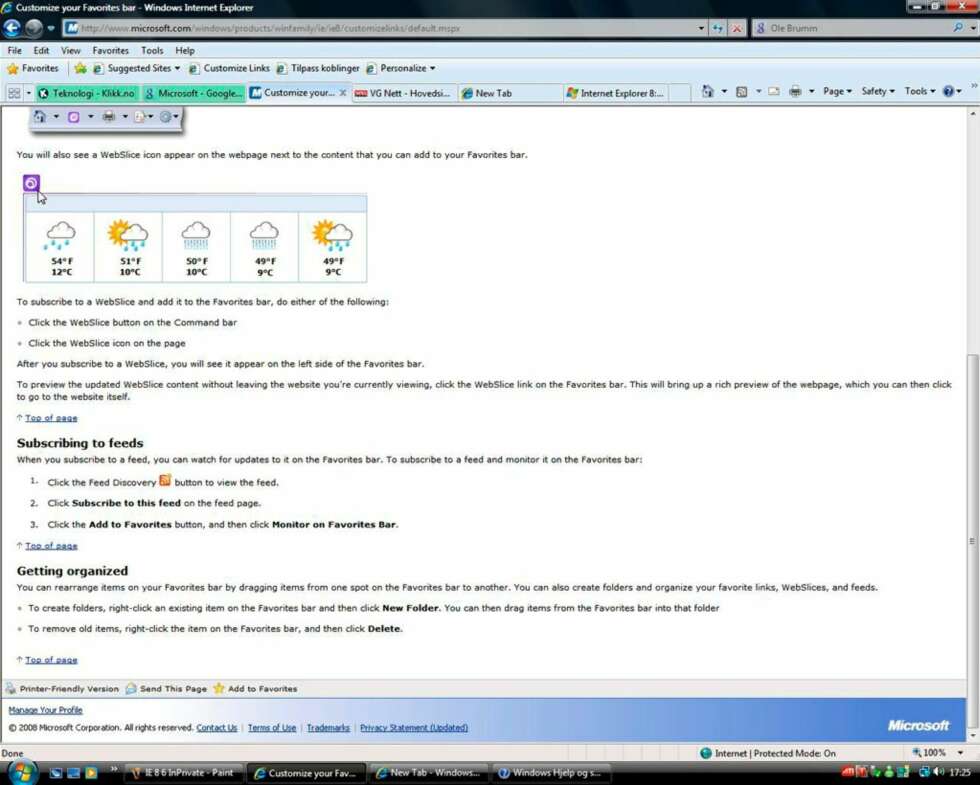Switch to Windows Hjelp og s... taskbar window
The height and width of the screenshot is (785, 980).
click(x=550, y=773)
